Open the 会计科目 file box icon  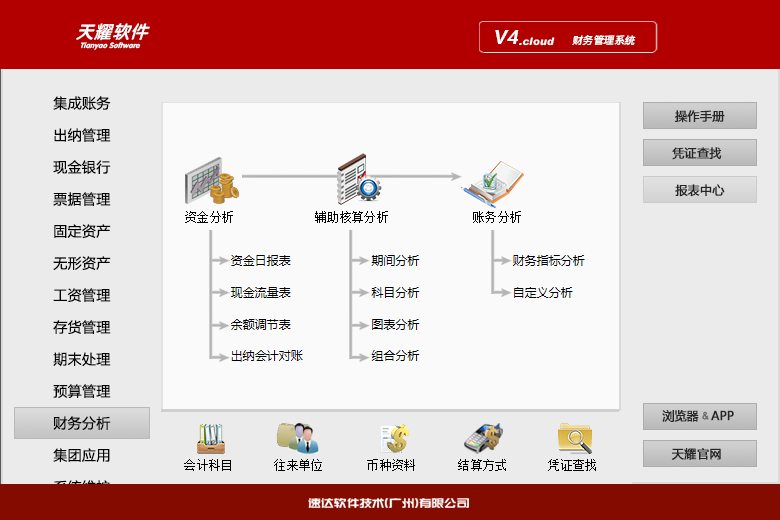(210, 438)
